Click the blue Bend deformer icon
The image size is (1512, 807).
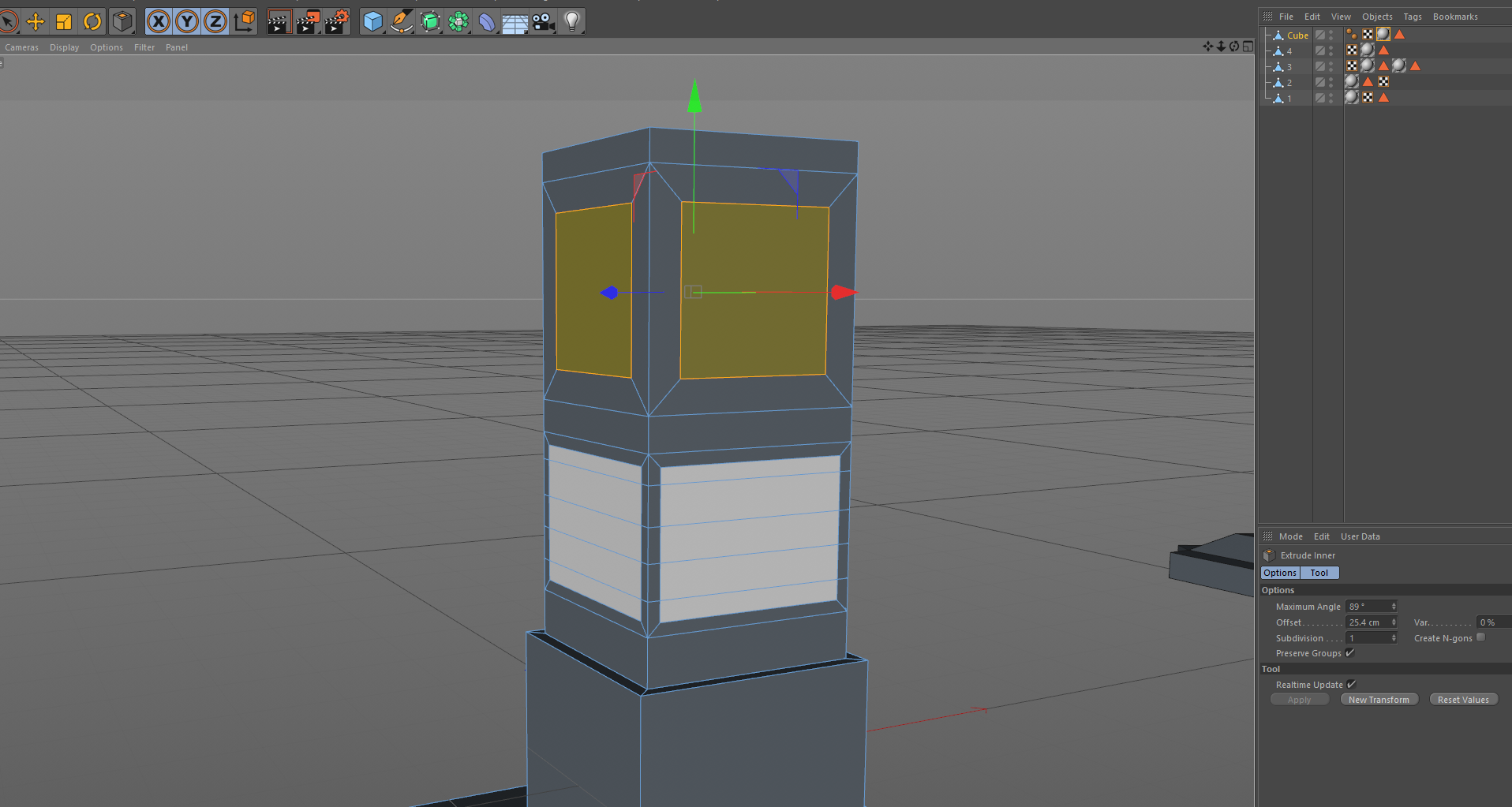(487, 21)
